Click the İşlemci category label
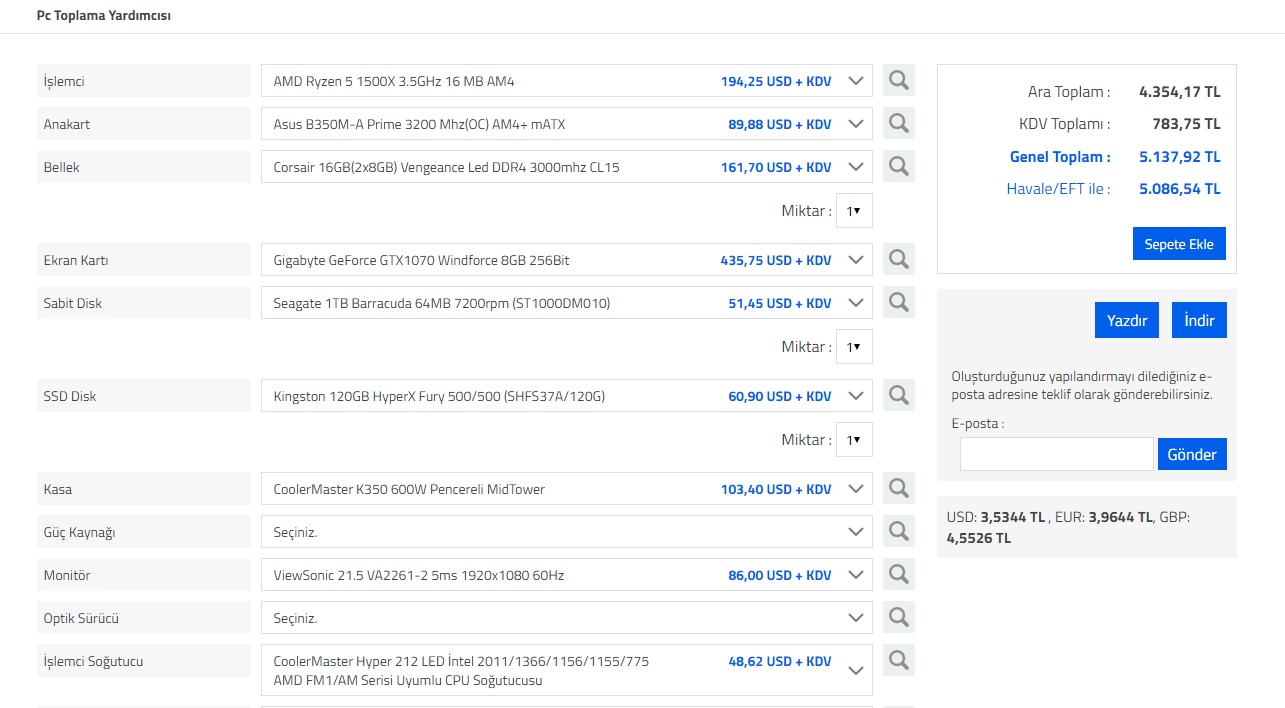 [x=143, y=81]
